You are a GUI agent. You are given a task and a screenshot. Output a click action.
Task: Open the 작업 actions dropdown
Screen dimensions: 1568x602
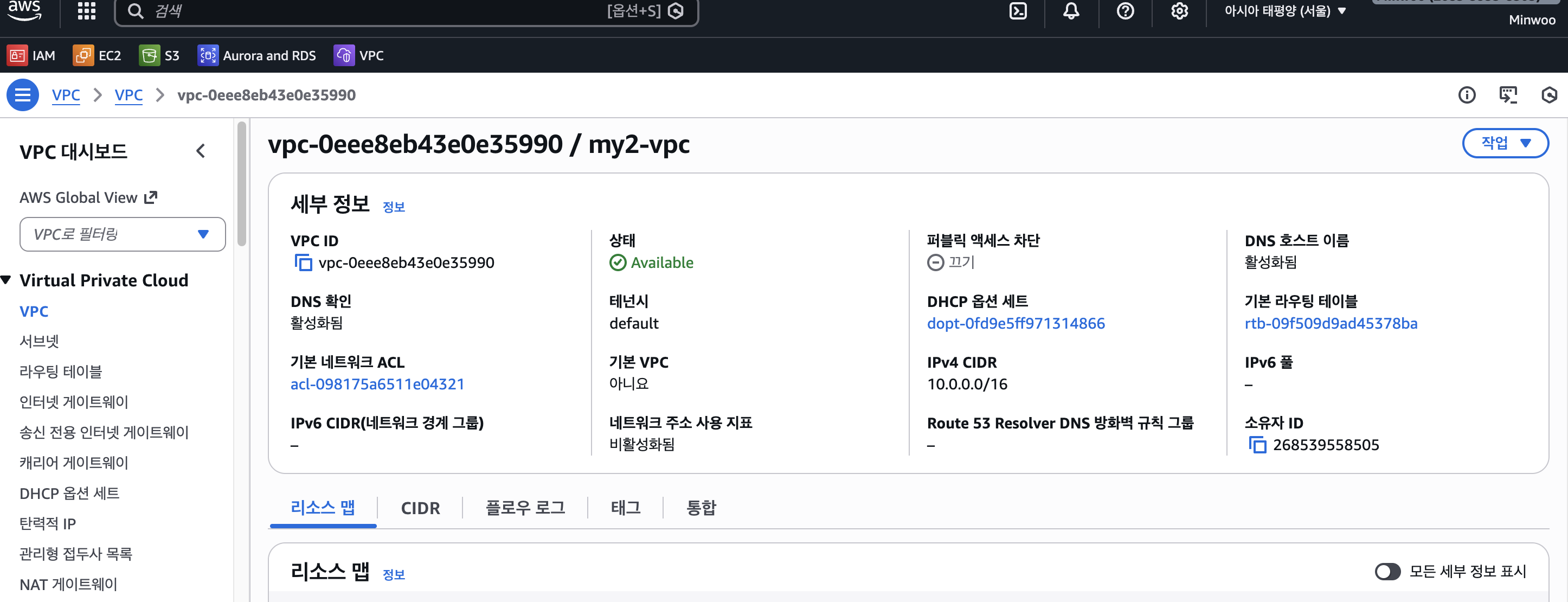tap(1505, 143)
